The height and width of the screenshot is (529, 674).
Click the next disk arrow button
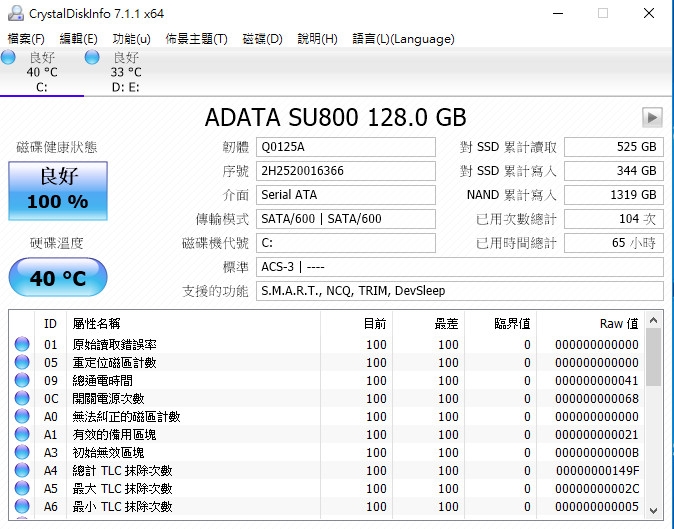pyautogui.click(x=652, y=117)
